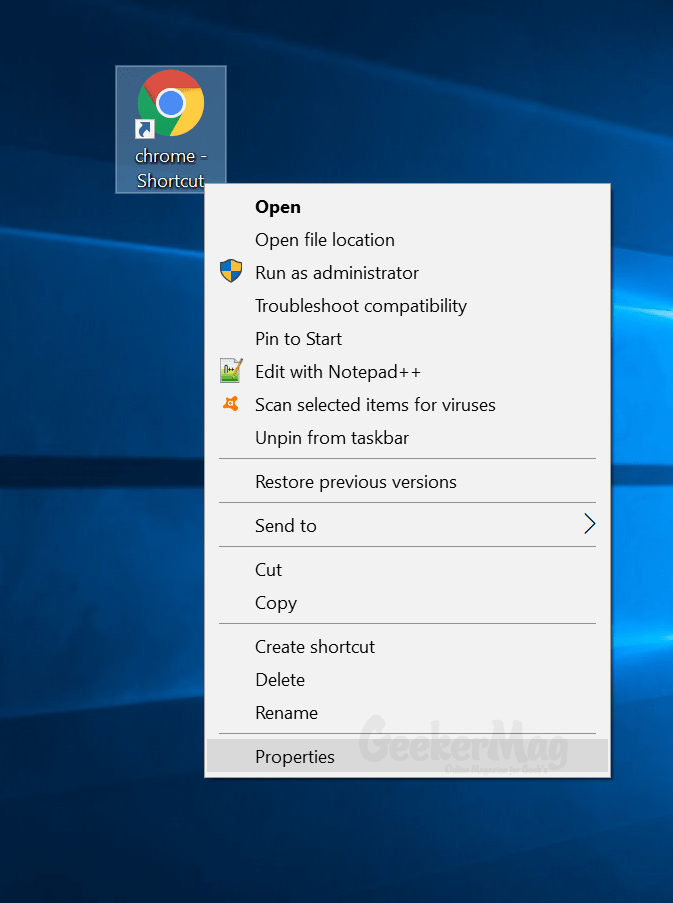Choose Restore previous versions
The height and width of the screenshot is (903, 673).
(x=408, y=481)
